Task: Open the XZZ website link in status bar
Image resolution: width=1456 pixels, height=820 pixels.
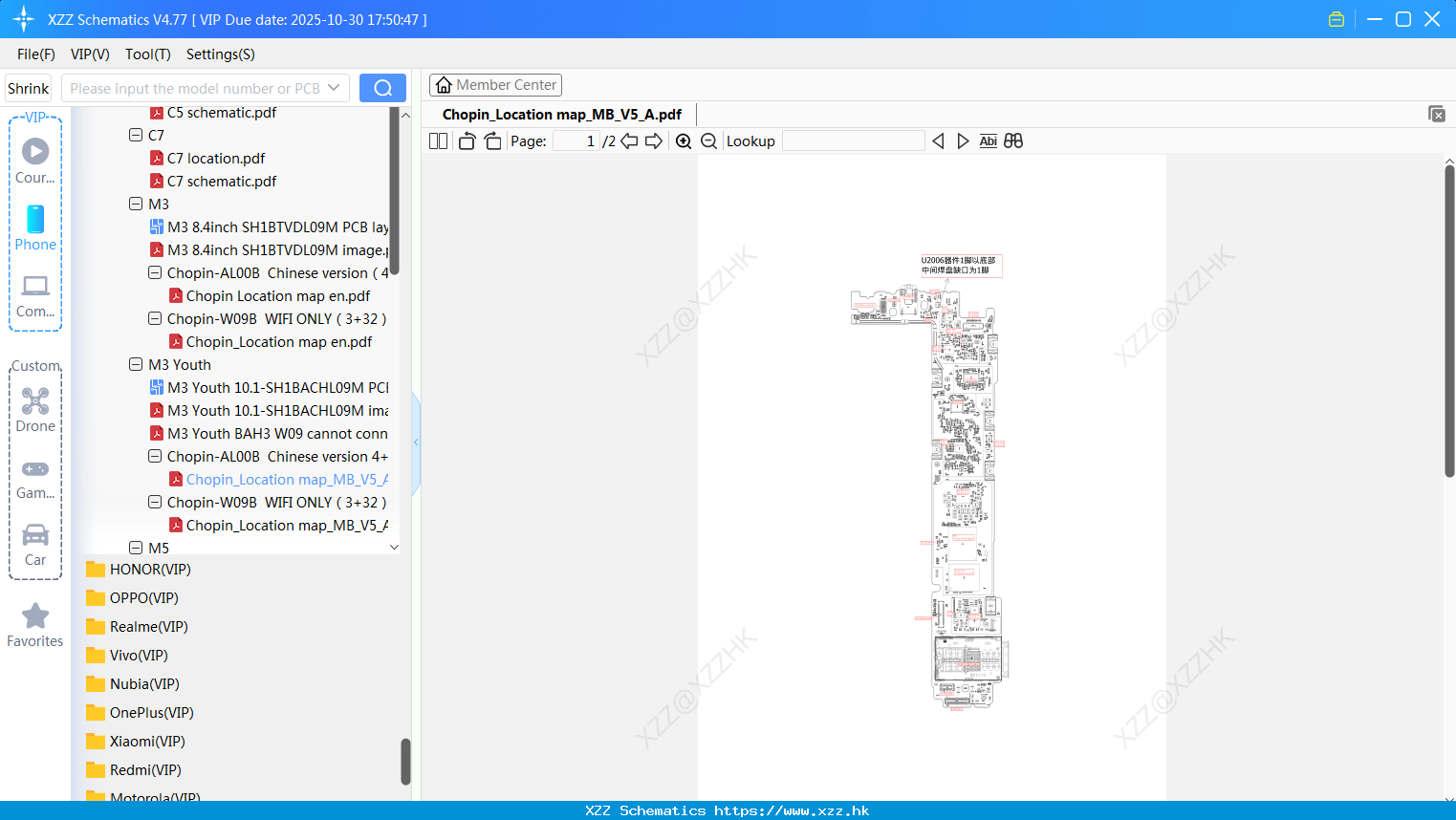Action: coord(792,810)
